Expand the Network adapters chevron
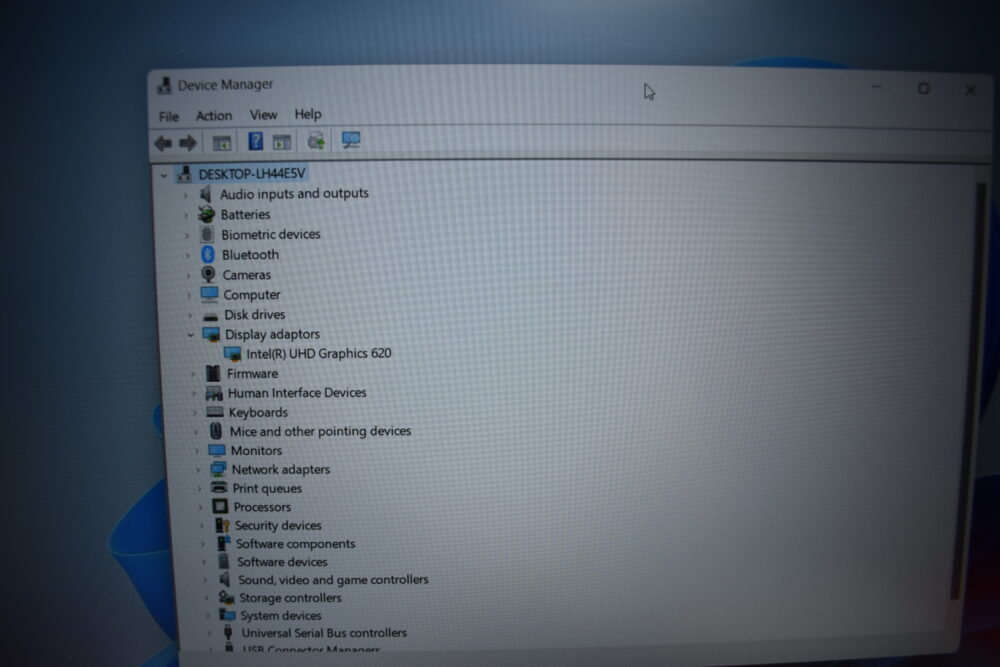This screenshot has height=667, width=1000. pyautogui.click(x=198, y=471)
